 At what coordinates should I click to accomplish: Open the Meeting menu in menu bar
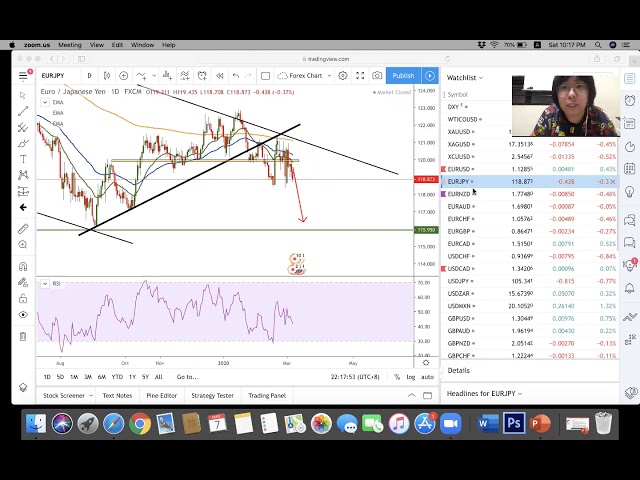click(x=69, y=45)
